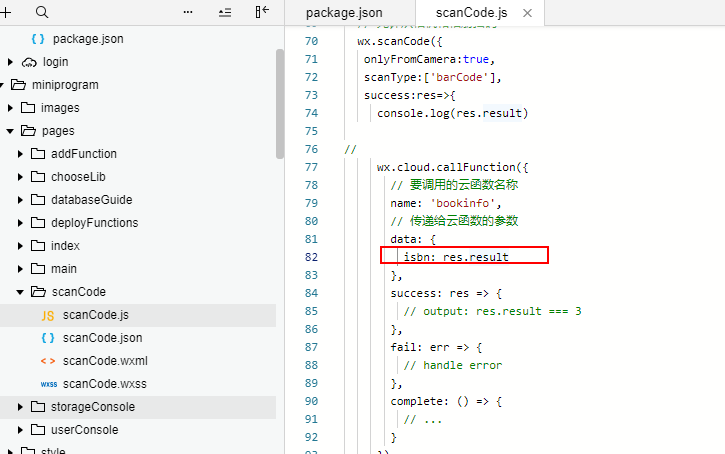725x454 pixels.
Task: Collapse the pages folder arrow
Action: click(x=10, y=131)
